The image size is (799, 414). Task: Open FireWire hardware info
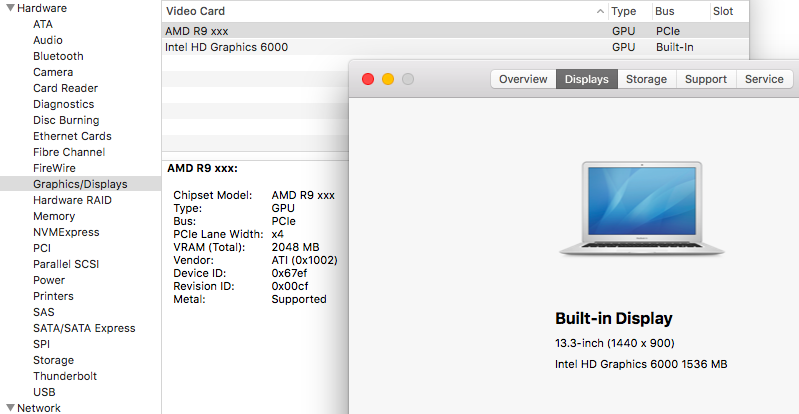point(54,168)
